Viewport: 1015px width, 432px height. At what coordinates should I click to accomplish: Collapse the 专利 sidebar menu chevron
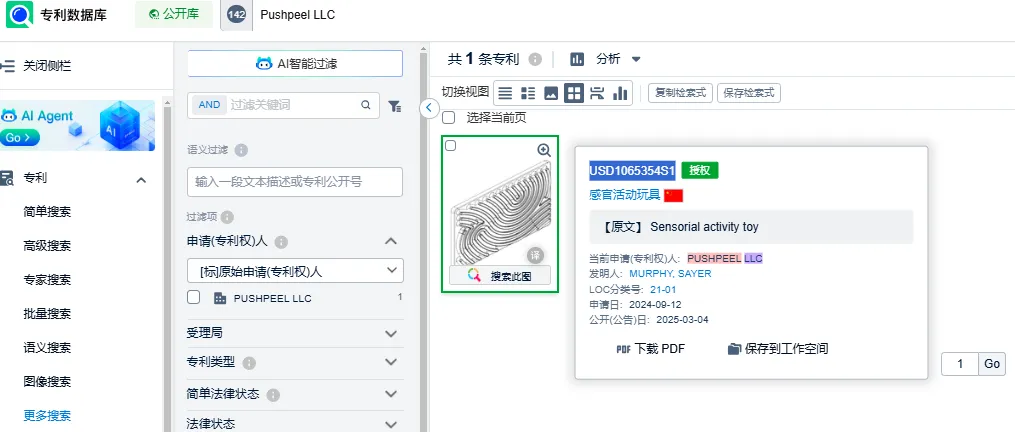141,179
